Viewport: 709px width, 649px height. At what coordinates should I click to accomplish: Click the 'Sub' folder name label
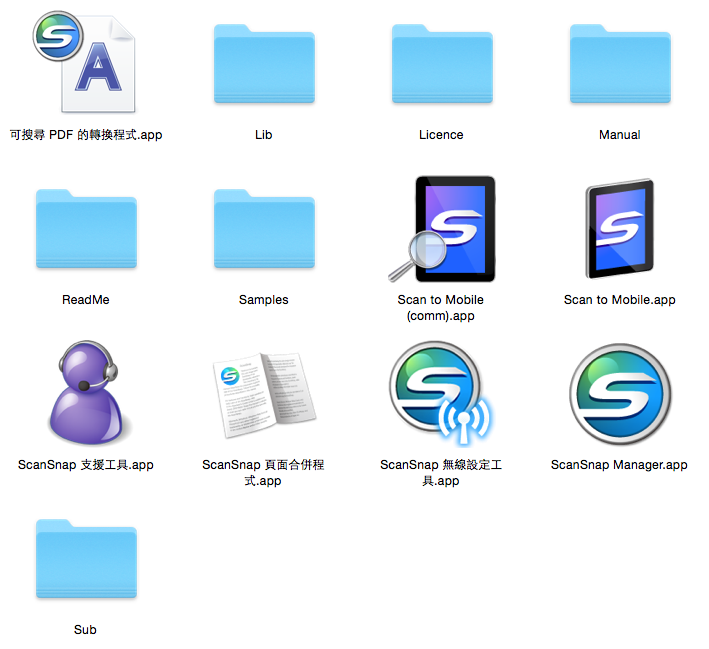tap(85, 630)
